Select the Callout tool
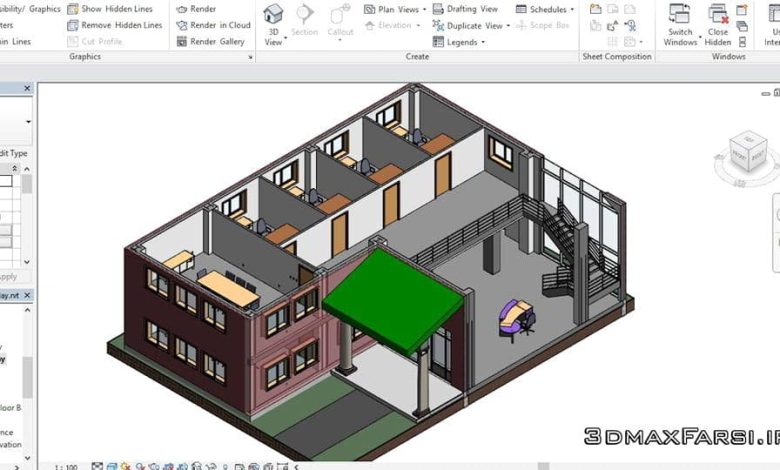The height and width of the screenshot is (470, 780). click(x=340, y=20)
